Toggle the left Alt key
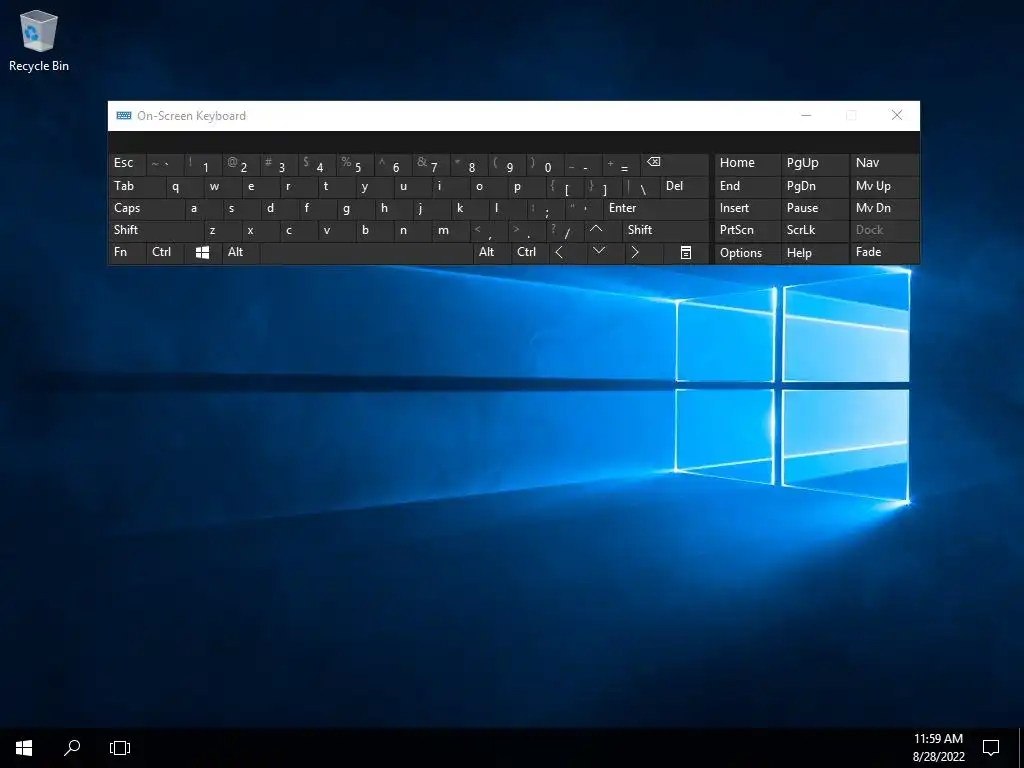1024x768 pixels. [241, 252]
